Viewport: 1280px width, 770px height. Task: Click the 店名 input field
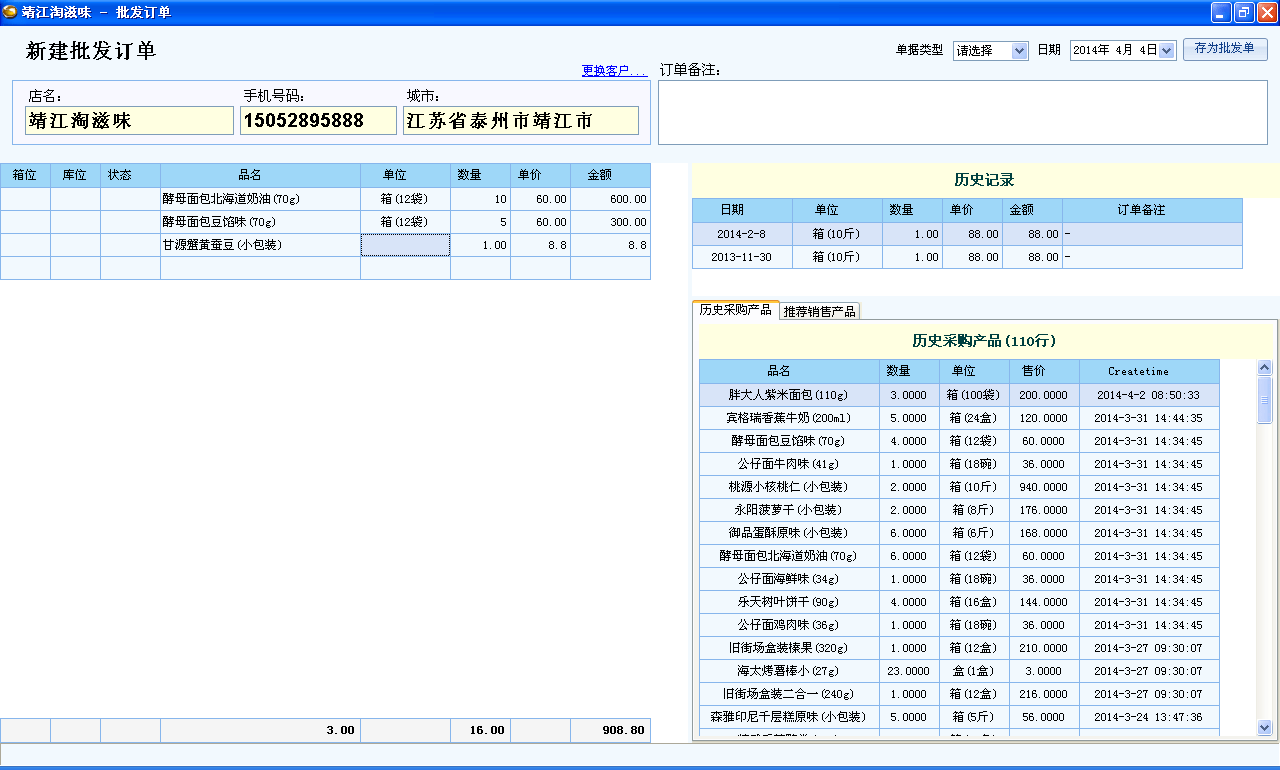pyautogui.click(x=129, y=121)
